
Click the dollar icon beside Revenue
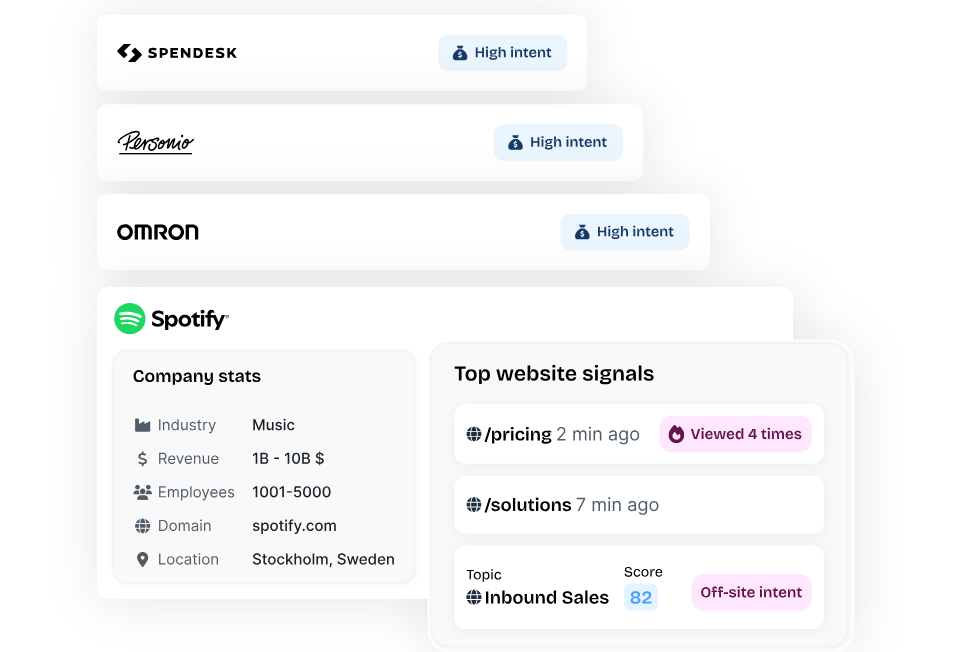[142, 459]
